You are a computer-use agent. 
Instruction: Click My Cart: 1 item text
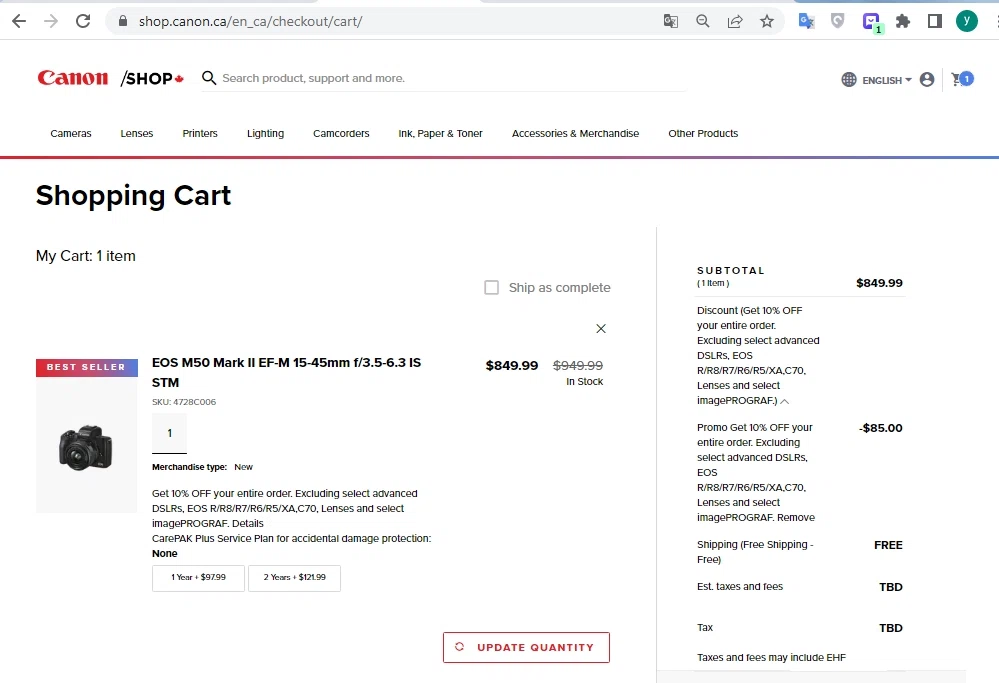(x=85, y=256)
